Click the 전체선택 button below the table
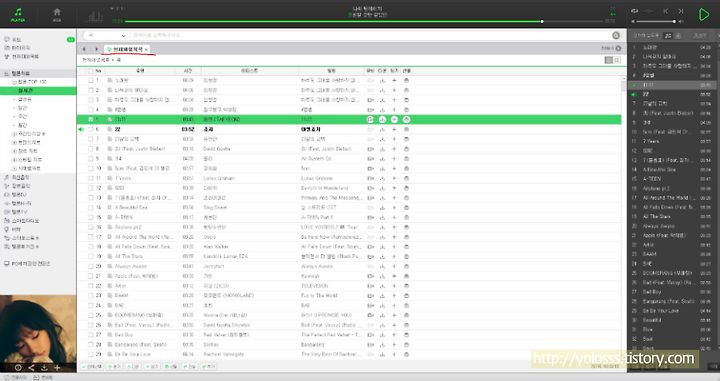 [92, 366]
